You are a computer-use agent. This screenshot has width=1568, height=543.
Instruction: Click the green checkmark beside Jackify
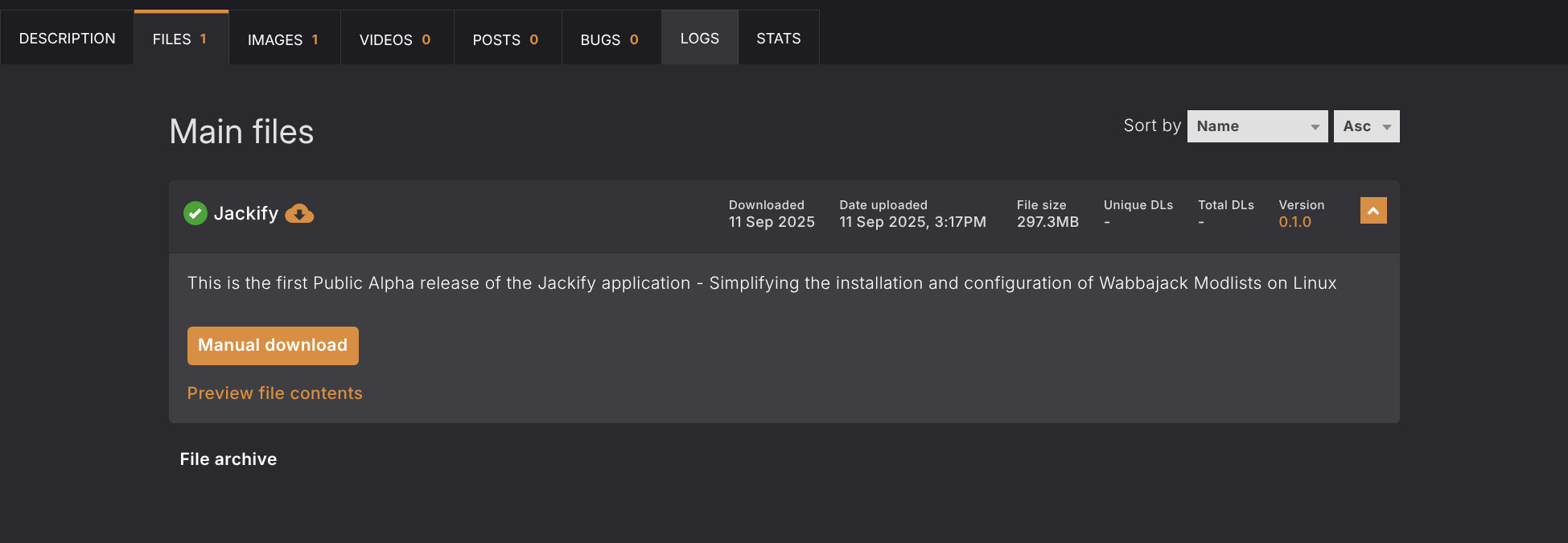[195, 213]
